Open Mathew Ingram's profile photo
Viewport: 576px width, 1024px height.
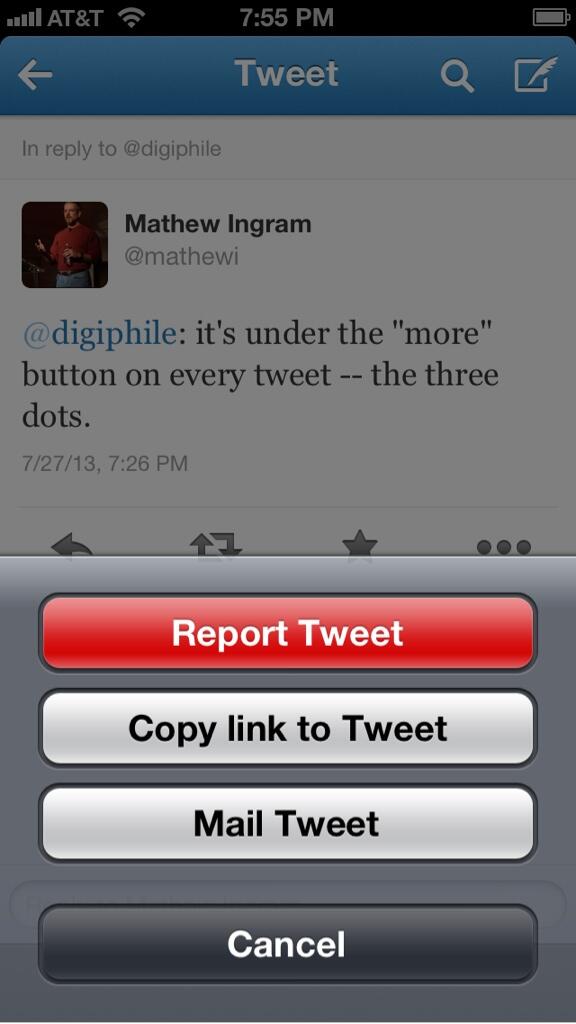pyautogui.click(x=65, y=245)
